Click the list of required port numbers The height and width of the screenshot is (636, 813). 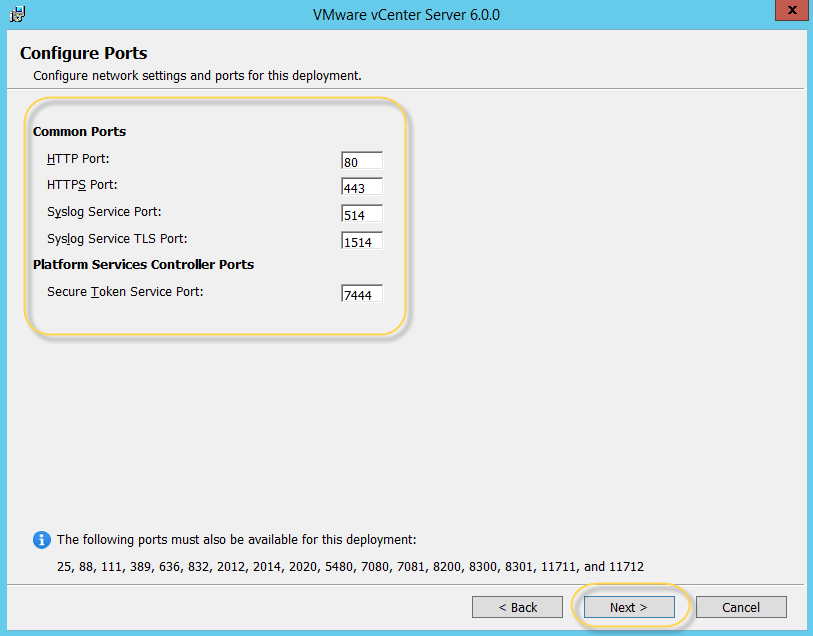tap(350, 567)
